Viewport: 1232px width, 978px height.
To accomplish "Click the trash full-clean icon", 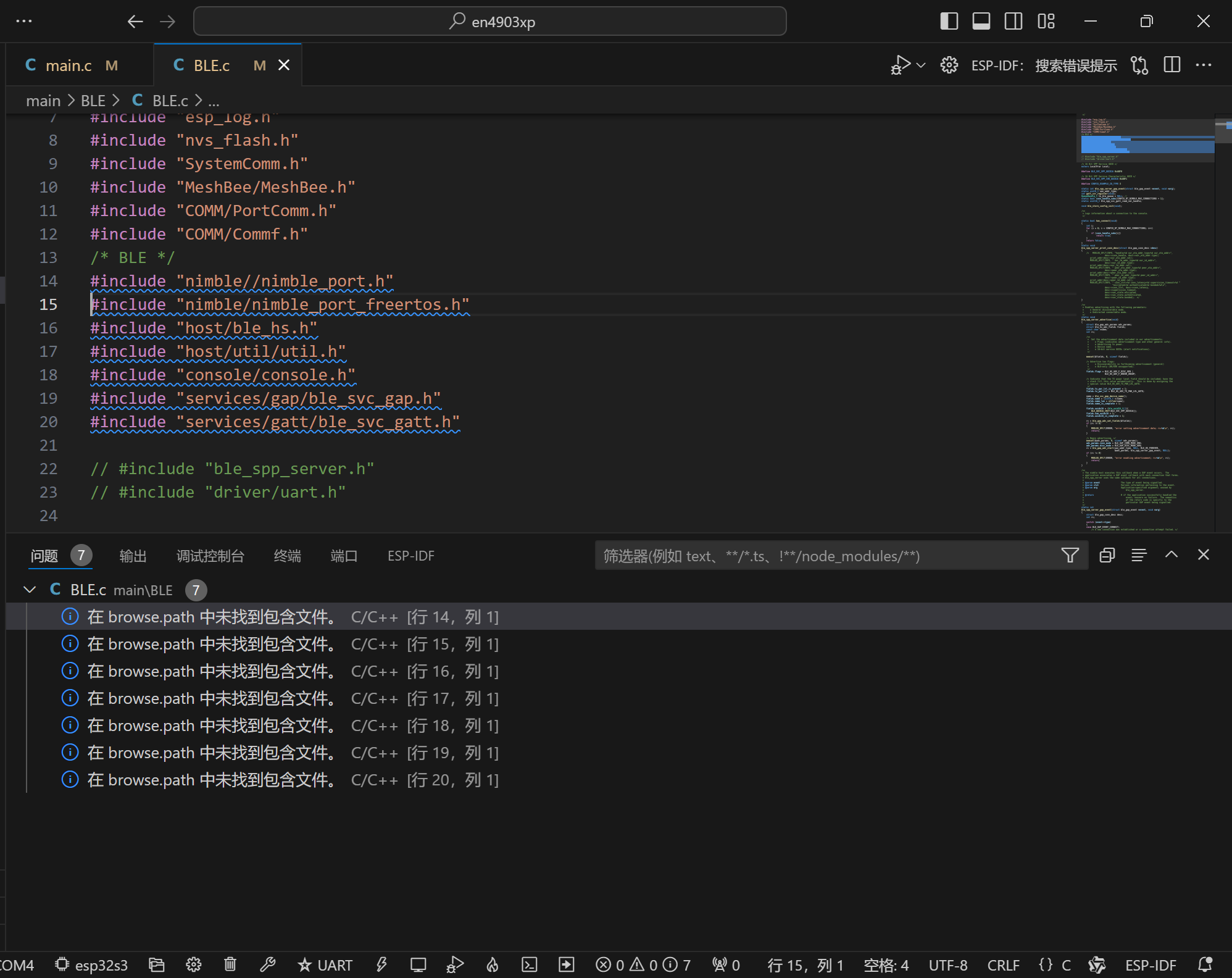I will coord(230,965).
